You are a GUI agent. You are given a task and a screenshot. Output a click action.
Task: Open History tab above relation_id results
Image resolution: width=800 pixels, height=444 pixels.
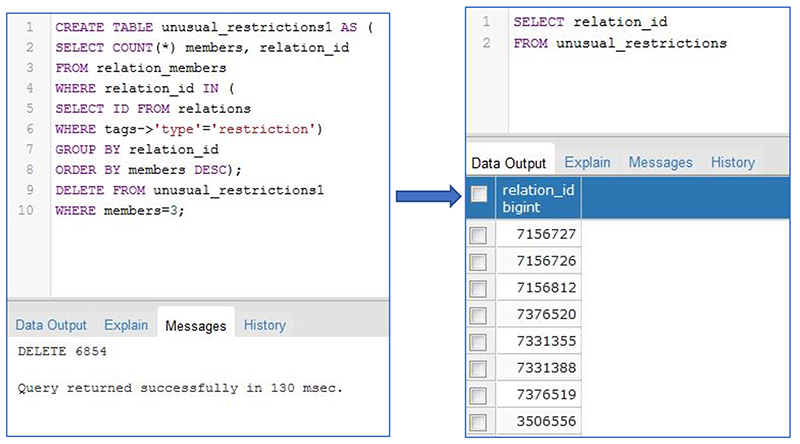tap(732, 162)
